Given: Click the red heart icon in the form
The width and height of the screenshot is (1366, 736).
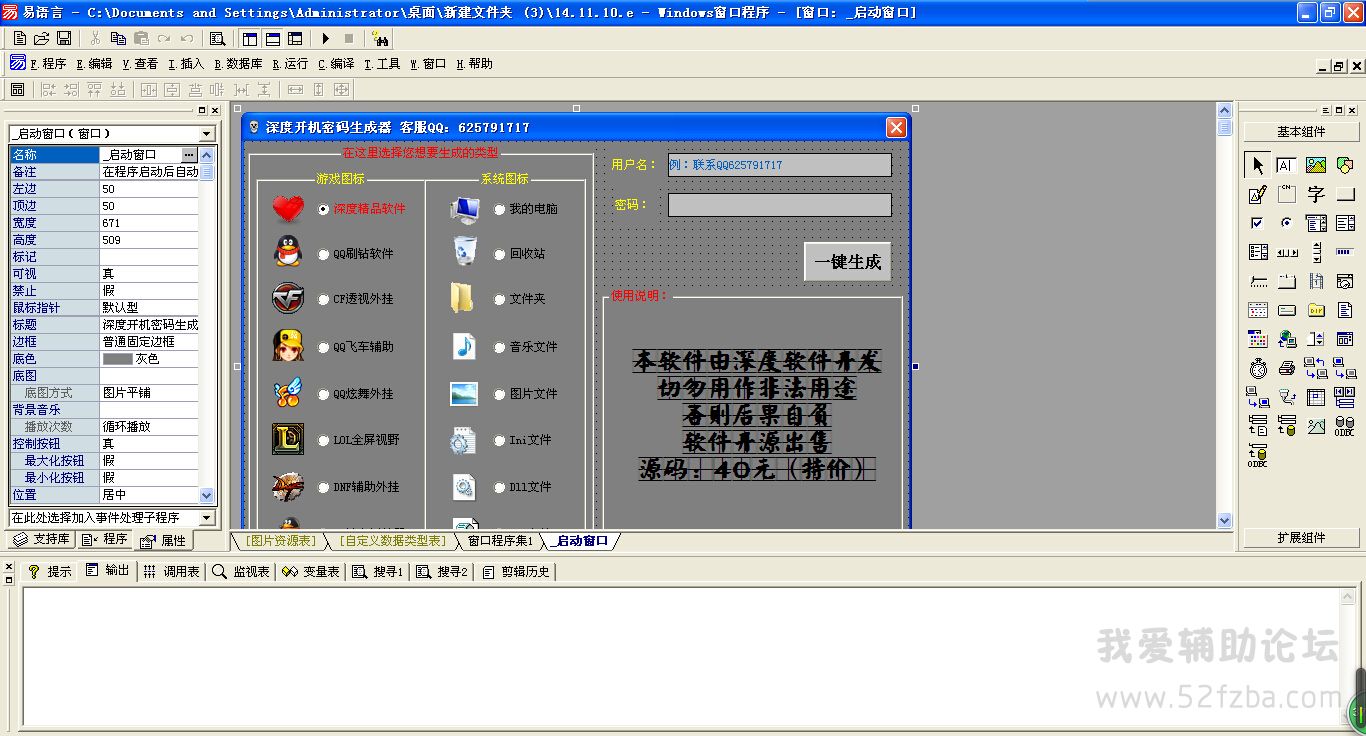Looking at the screenshot, I should point(288,209).
